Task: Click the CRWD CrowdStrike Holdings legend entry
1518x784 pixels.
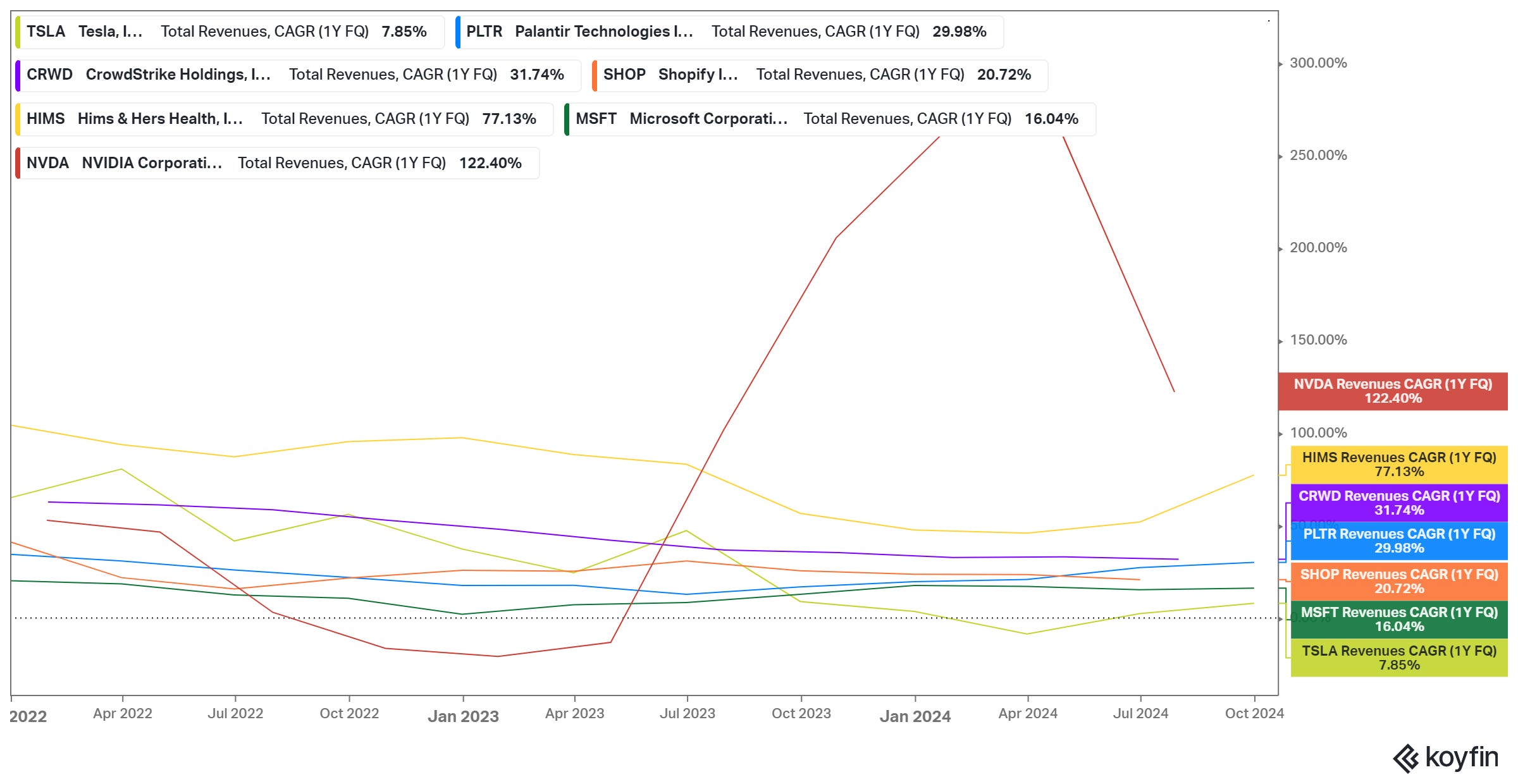Action: 298,75
